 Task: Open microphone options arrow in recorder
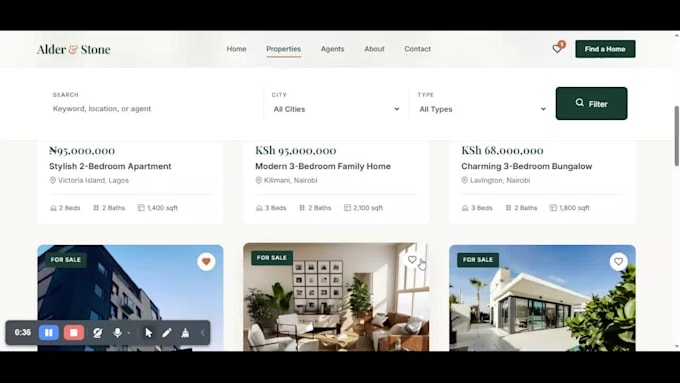point(129,333)
